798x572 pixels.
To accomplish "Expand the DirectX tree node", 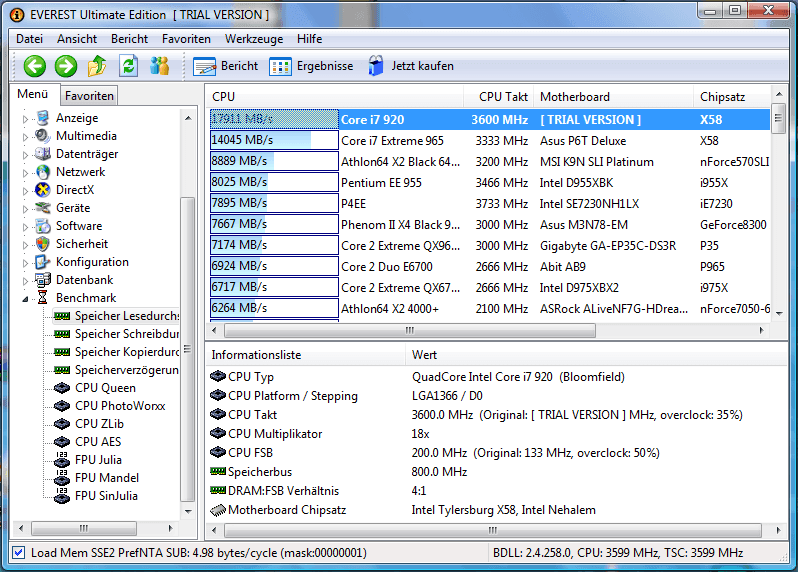I will click(x=25, y=191).
